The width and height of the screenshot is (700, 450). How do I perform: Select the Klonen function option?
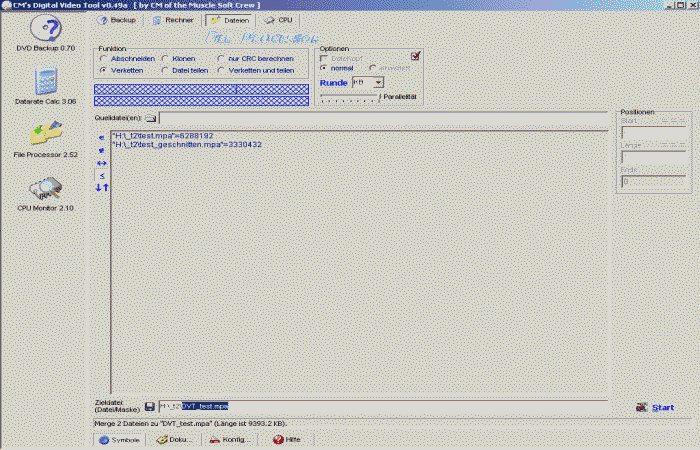[165, 59]
